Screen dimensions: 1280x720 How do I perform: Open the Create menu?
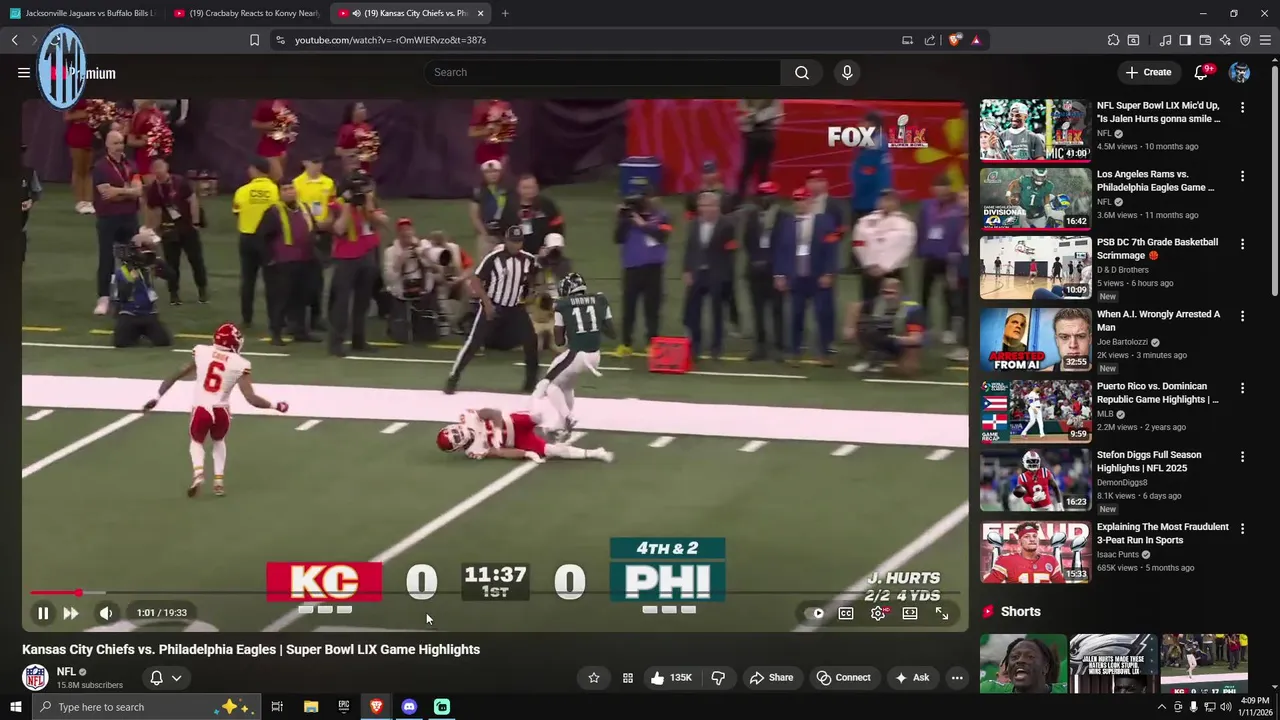tap(1148, 72)
